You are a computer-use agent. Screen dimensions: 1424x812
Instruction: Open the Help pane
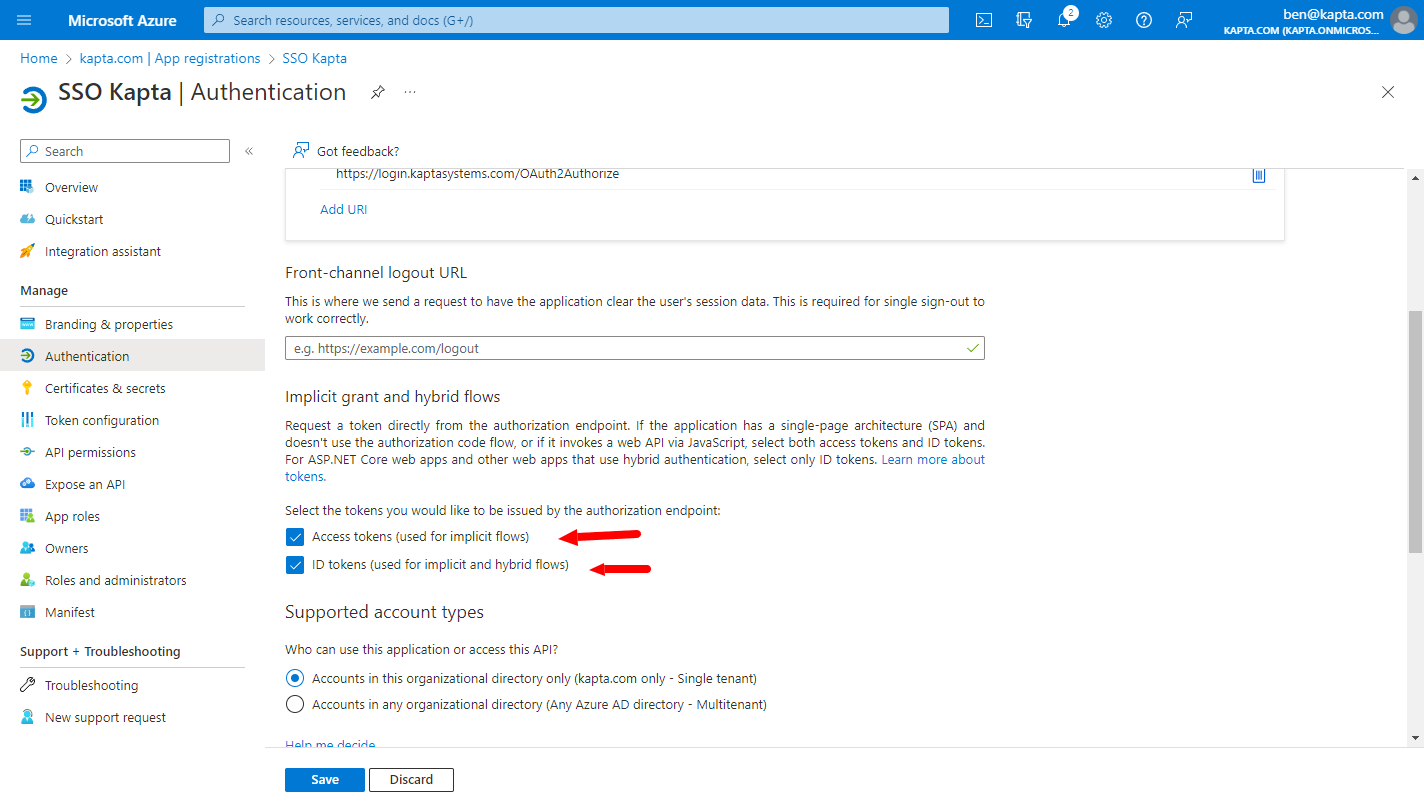tap(1143, 19)
